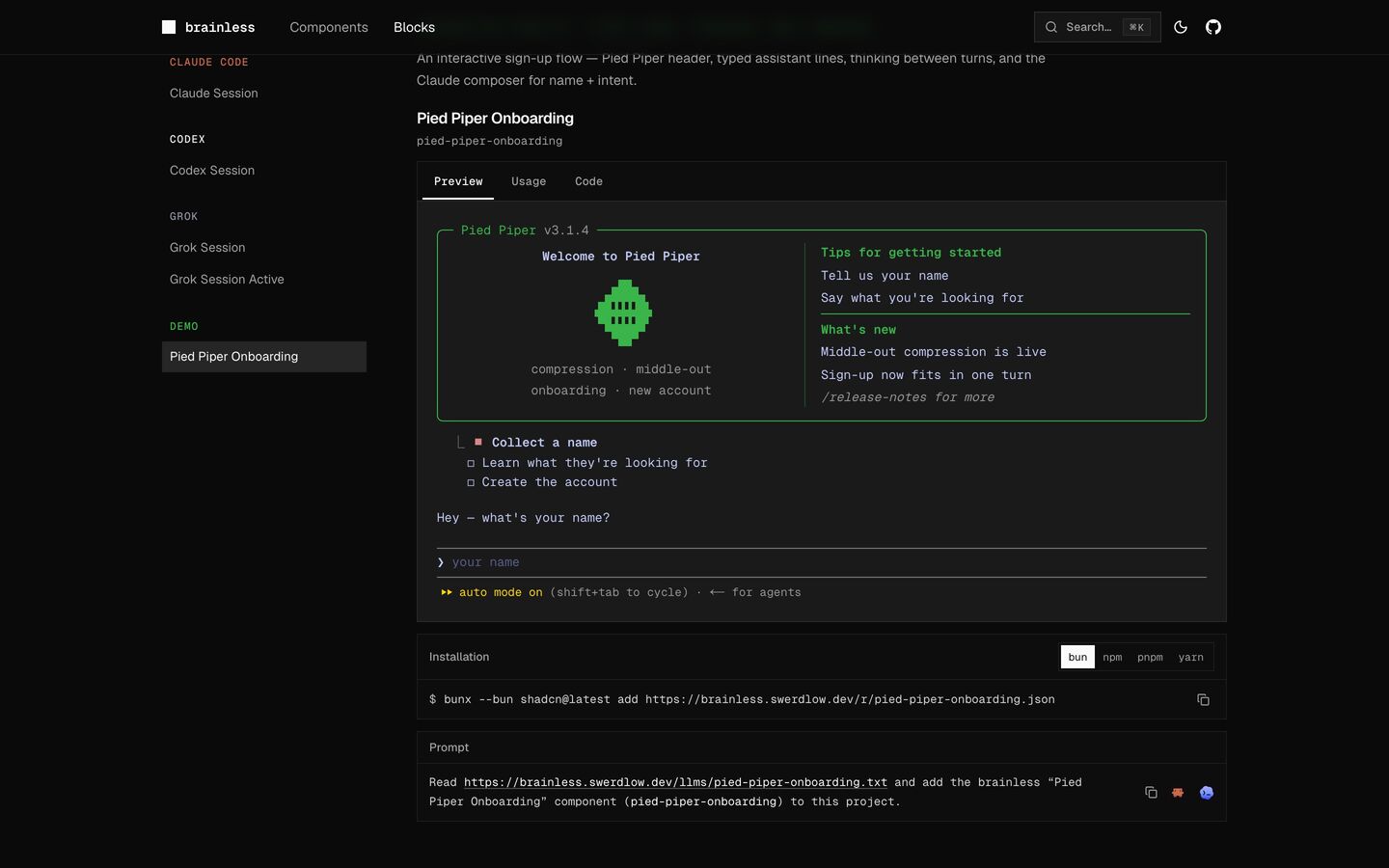Open the llms pied-piper-onboarding.txt link

point(675,782)
